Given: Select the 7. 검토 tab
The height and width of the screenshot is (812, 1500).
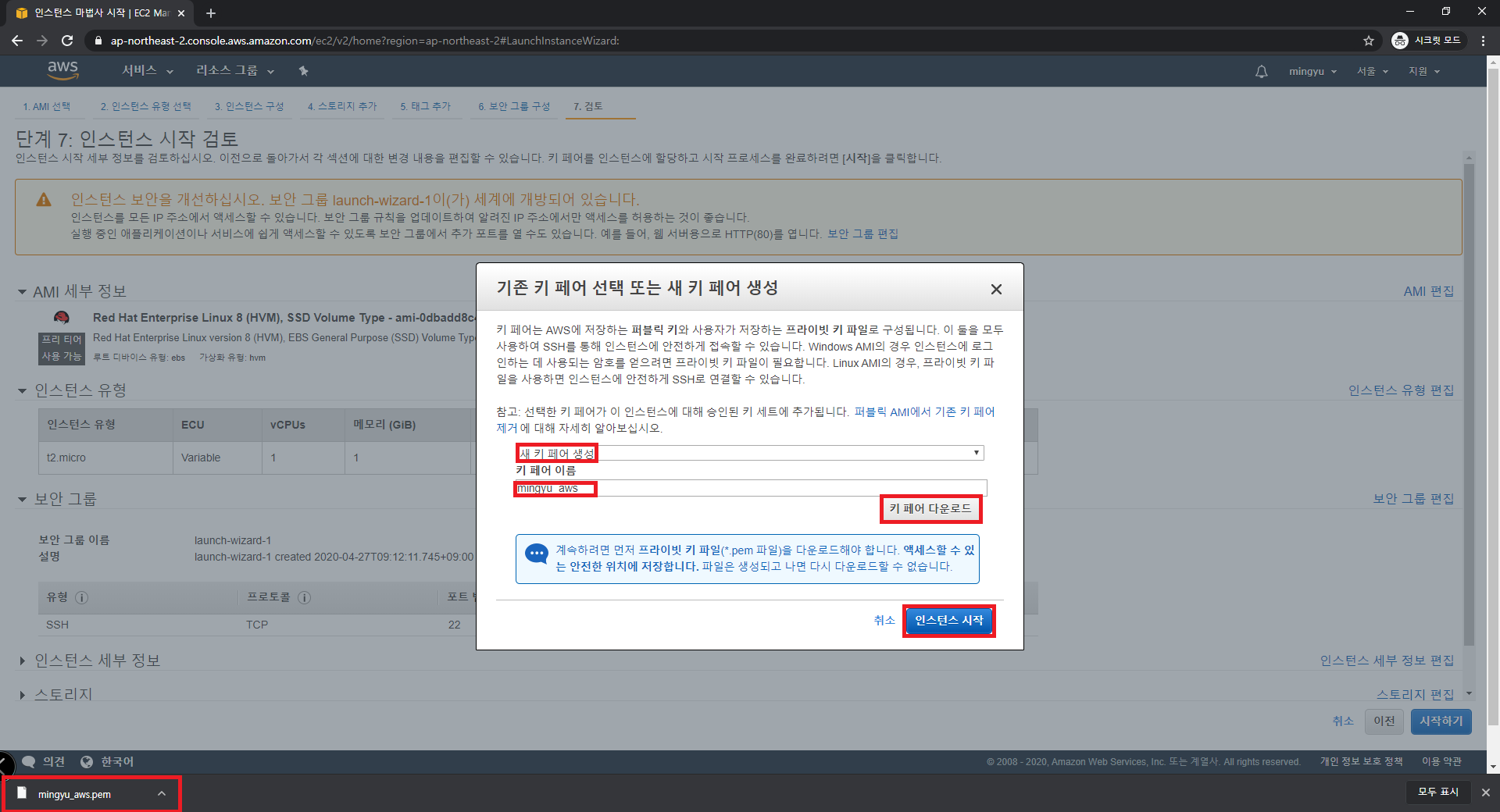Looking at the screenshot, I should click(x=588, y=106).
